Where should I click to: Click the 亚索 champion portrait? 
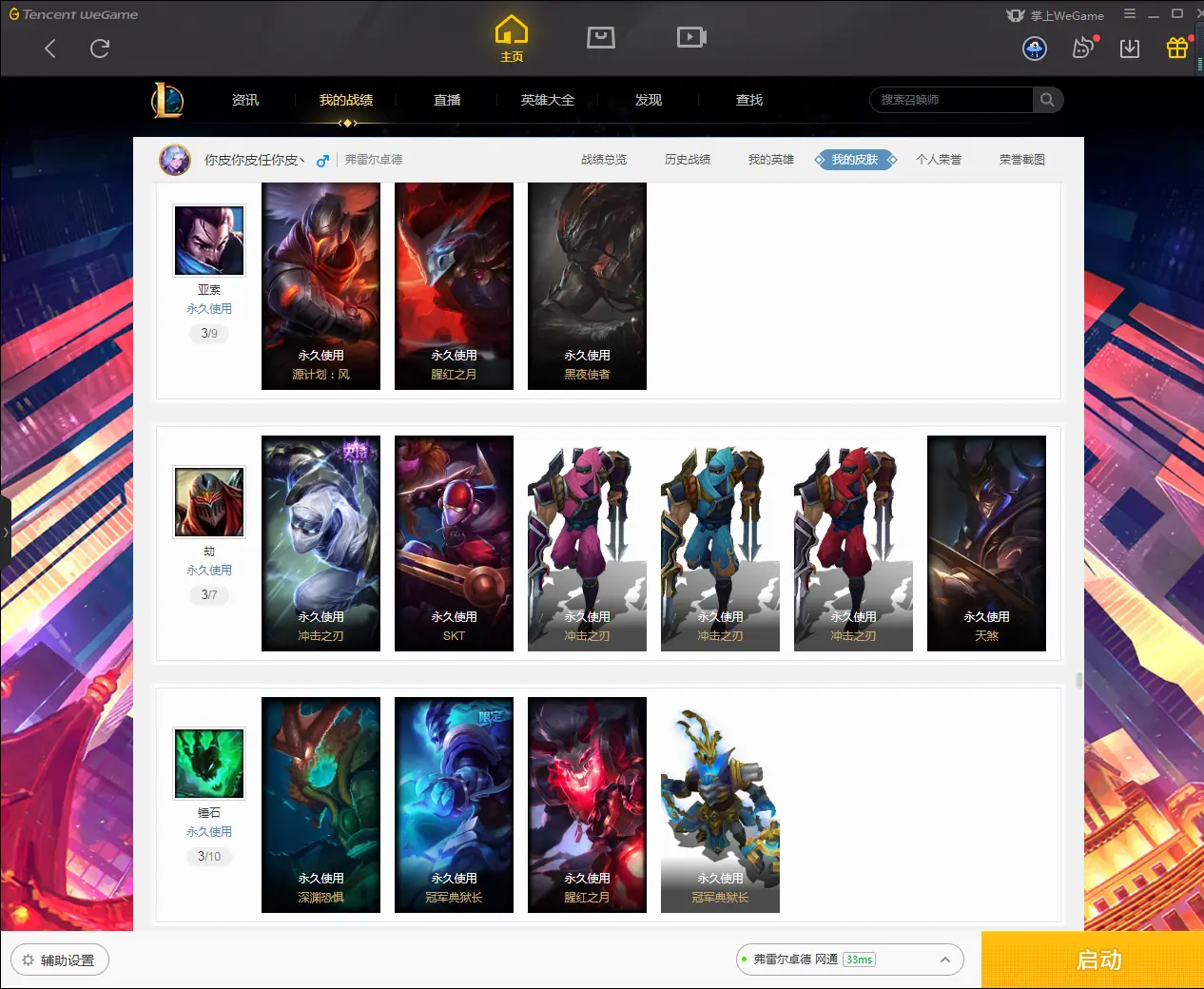209,241
